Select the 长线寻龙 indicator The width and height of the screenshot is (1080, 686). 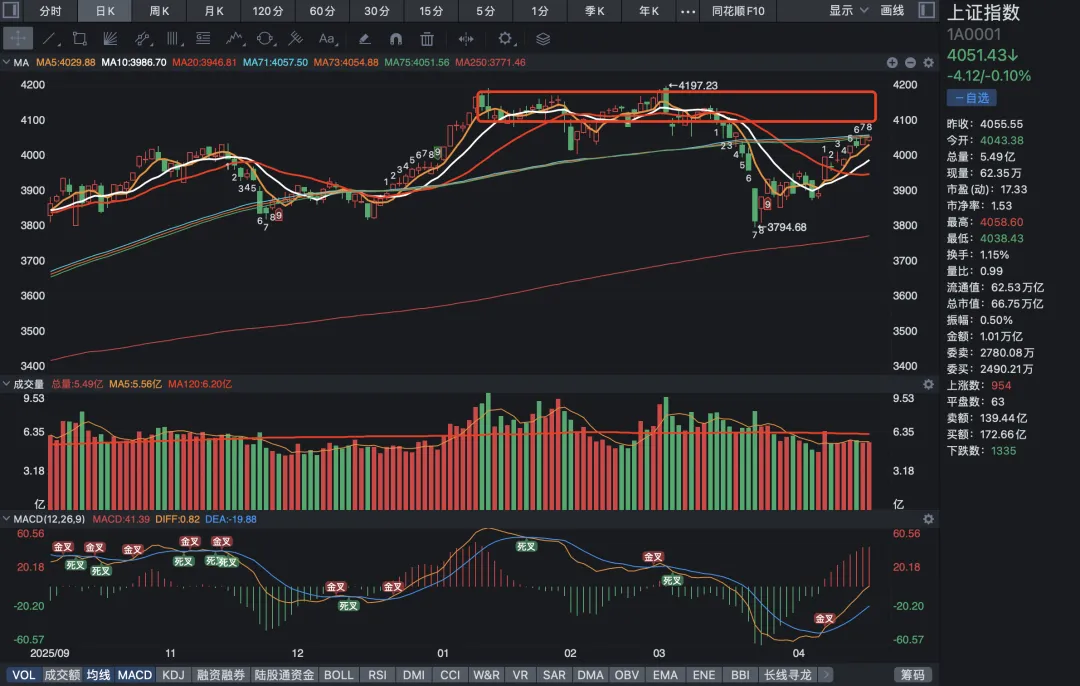[x=787, y=675]
